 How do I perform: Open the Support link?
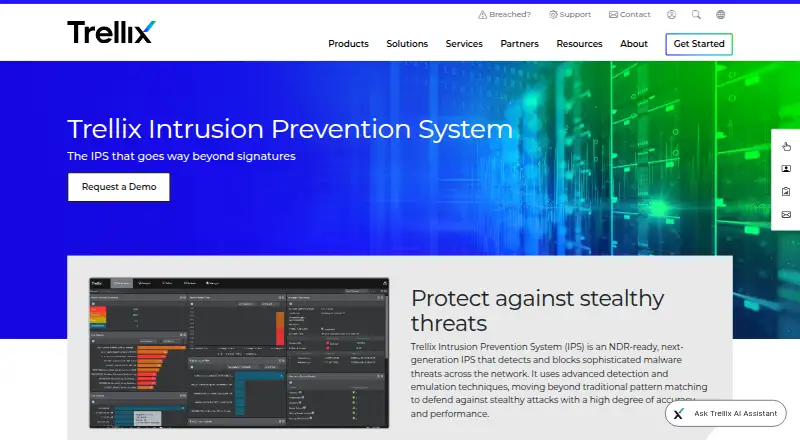569,14
